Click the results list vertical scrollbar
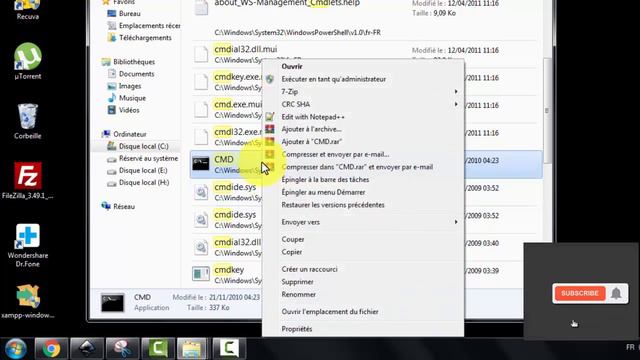 [x=547, y=110]
